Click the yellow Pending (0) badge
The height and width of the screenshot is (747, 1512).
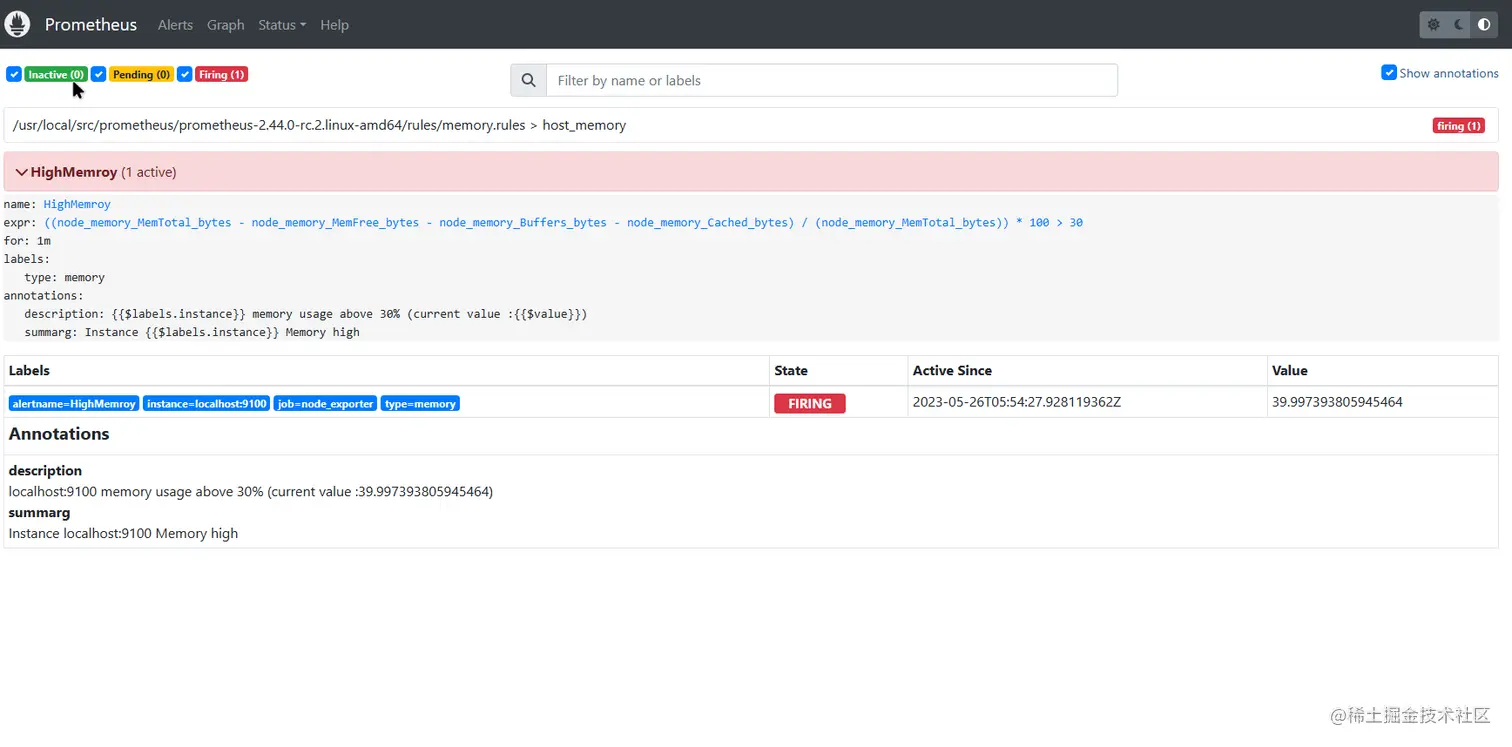click(141, 74)
